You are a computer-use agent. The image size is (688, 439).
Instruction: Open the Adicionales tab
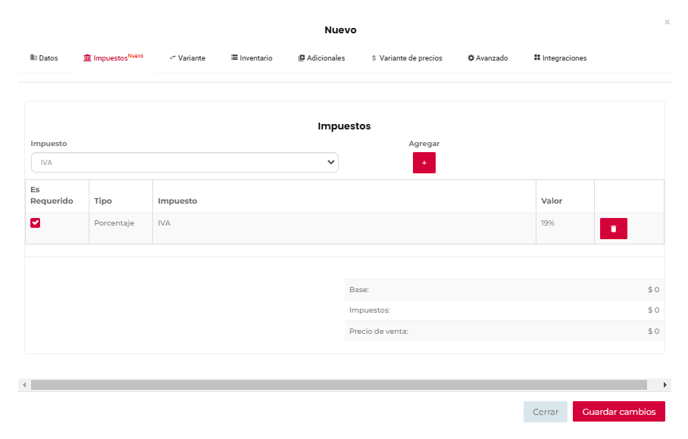pos(321,58)
